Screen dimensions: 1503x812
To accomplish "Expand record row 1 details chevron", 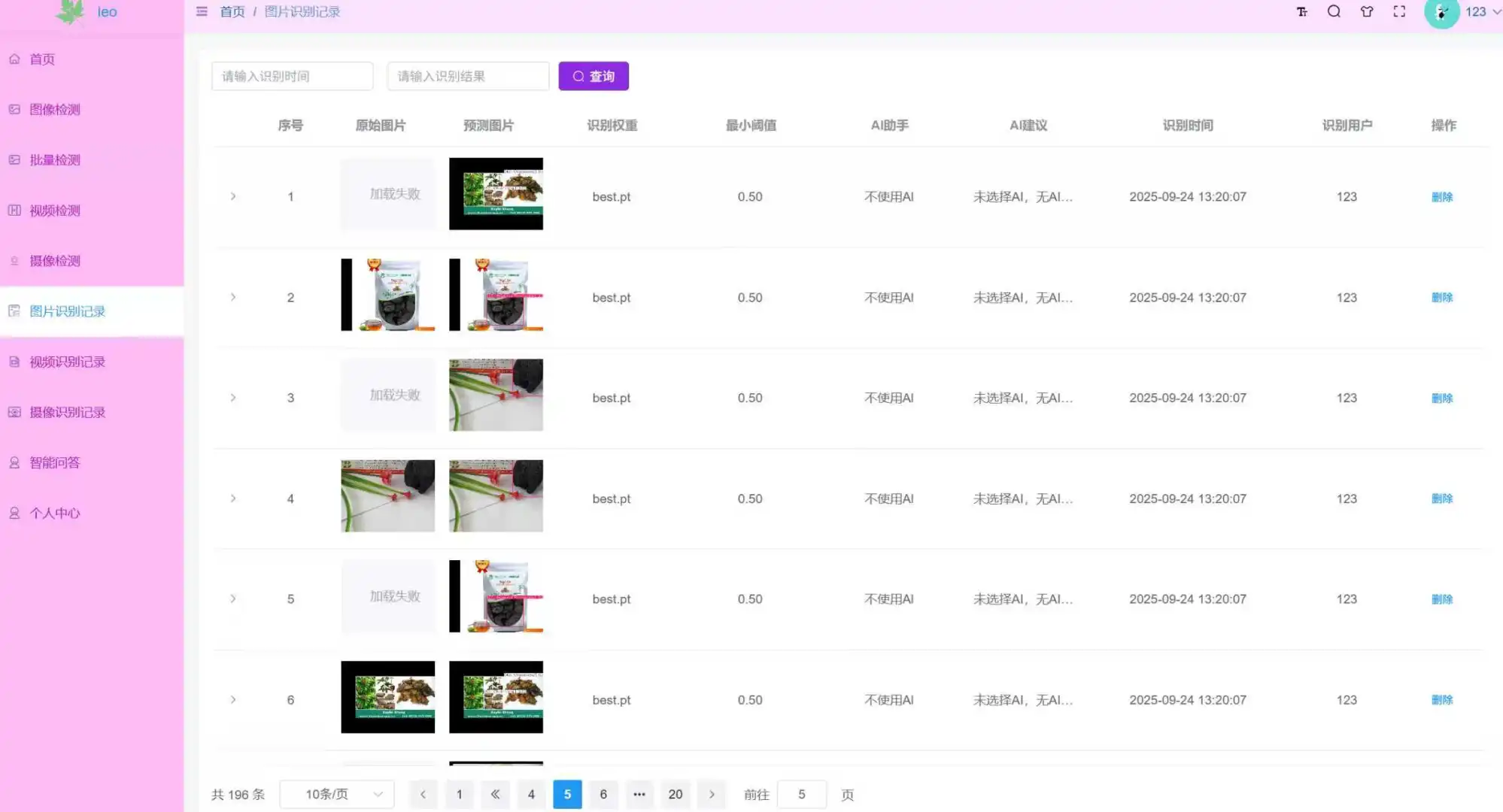I will point(233,196).
